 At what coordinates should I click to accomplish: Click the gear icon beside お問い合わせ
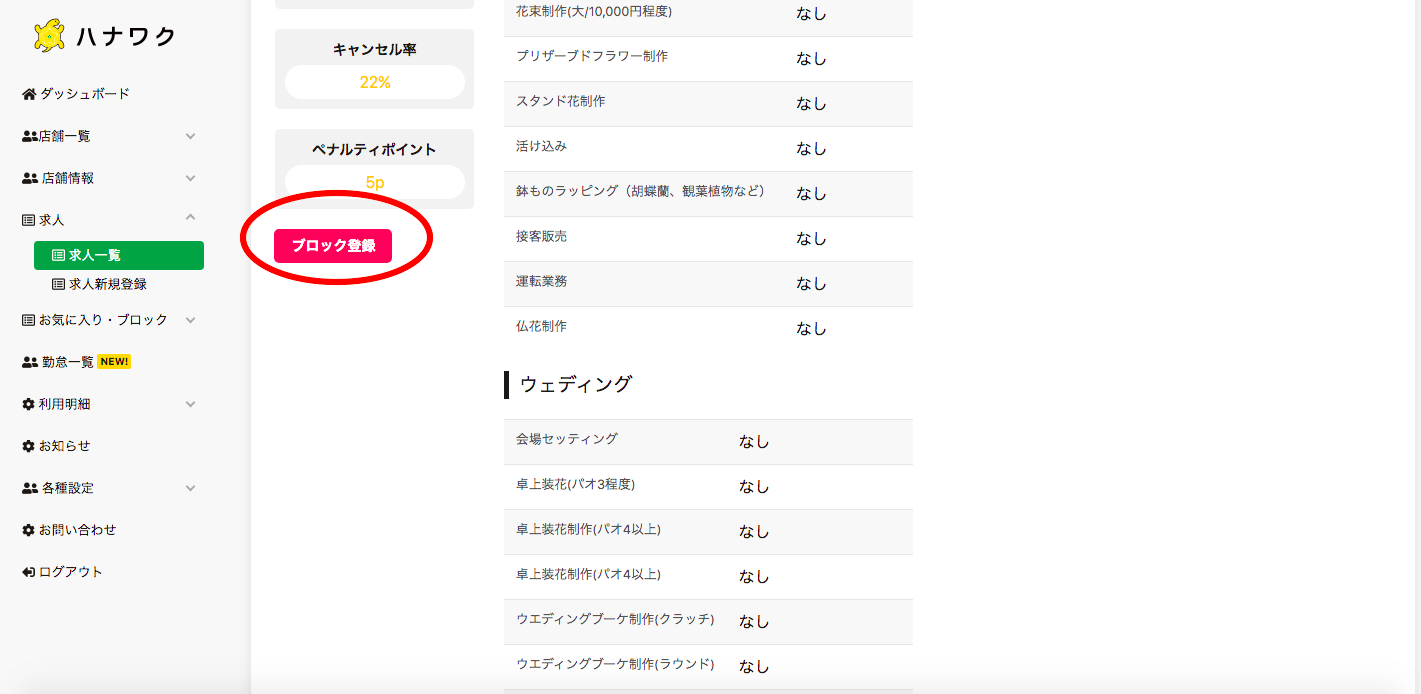click(28, 530)
